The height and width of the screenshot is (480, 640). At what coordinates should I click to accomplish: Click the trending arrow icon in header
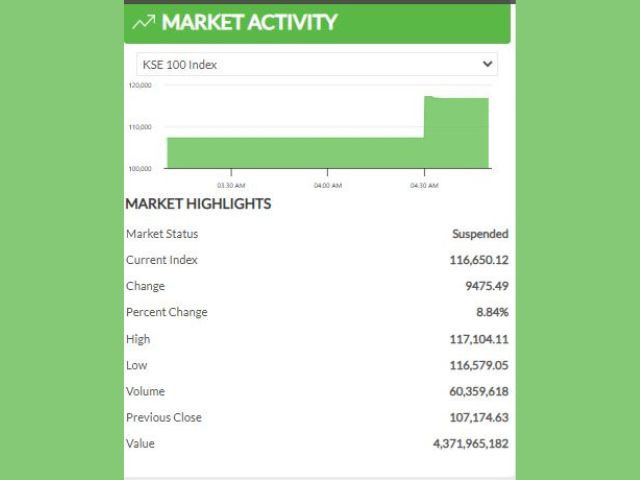[144, 22]
